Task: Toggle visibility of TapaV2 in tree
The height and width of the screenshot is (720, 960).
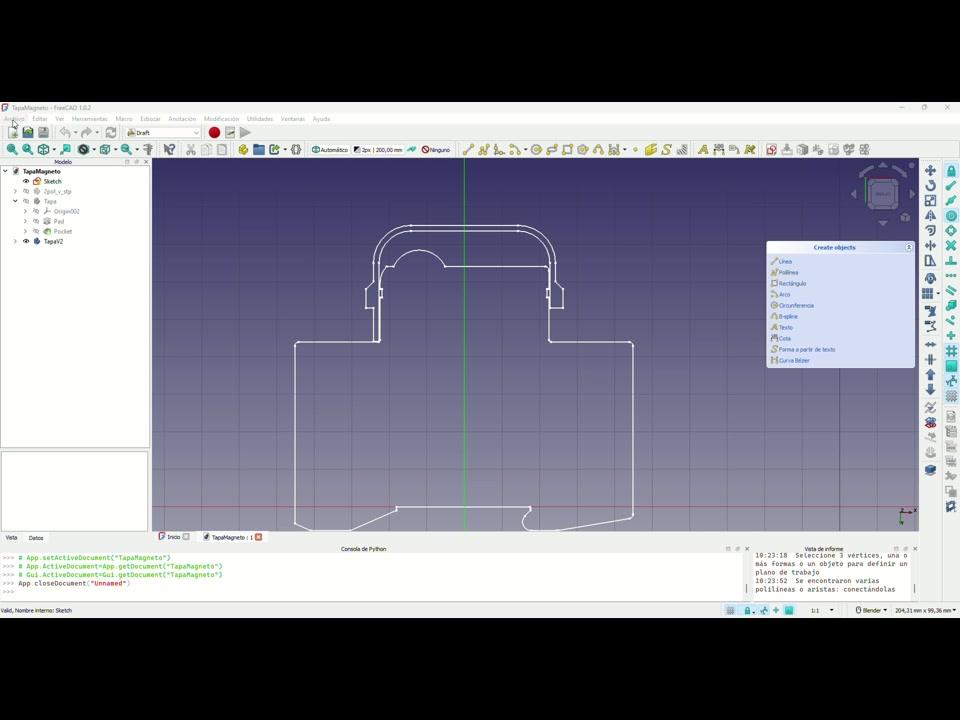Action: click(26, 241)
